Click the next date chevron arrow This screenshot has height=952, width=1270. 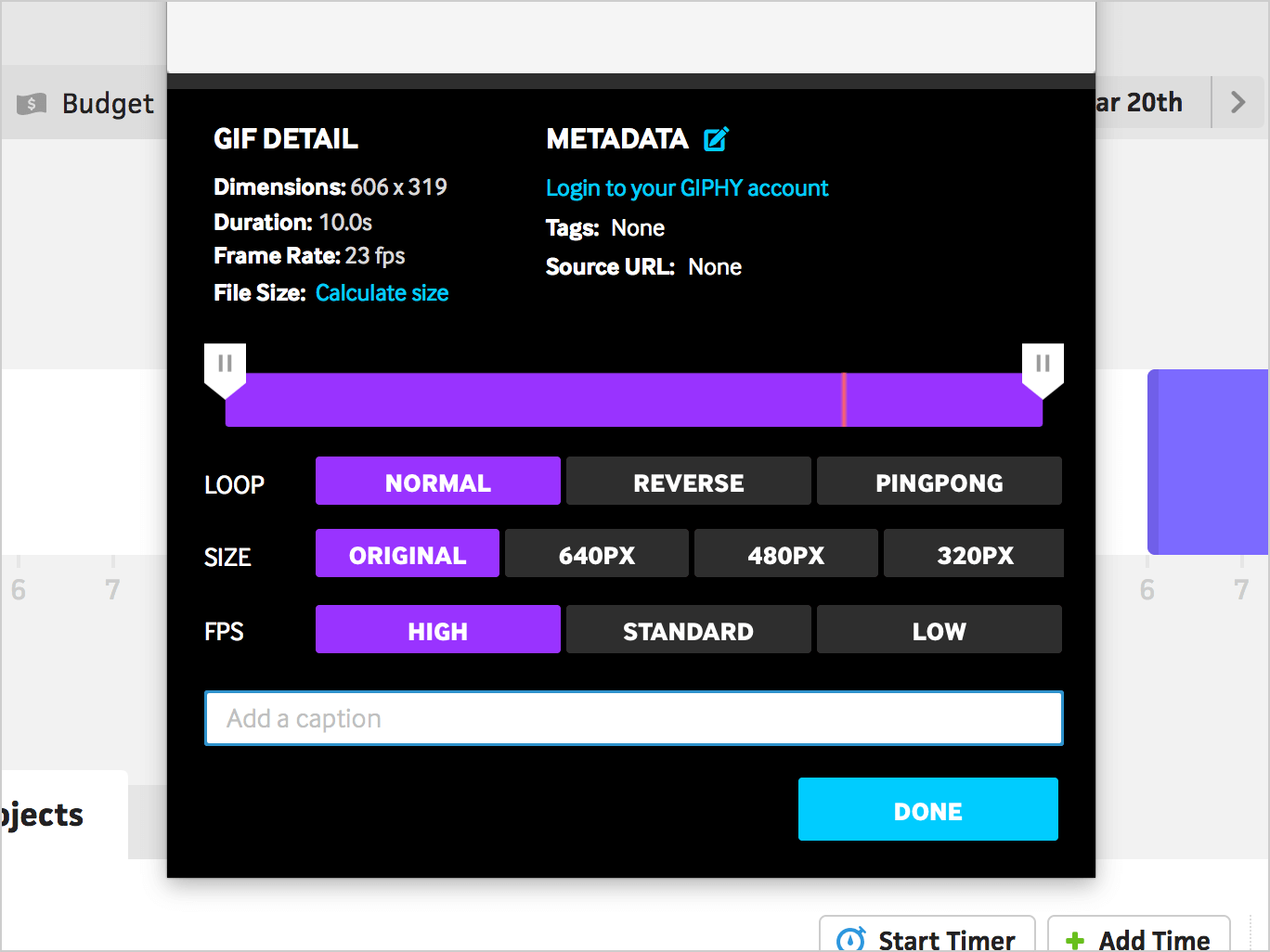pyautogui.click(x=1238, y=102)
